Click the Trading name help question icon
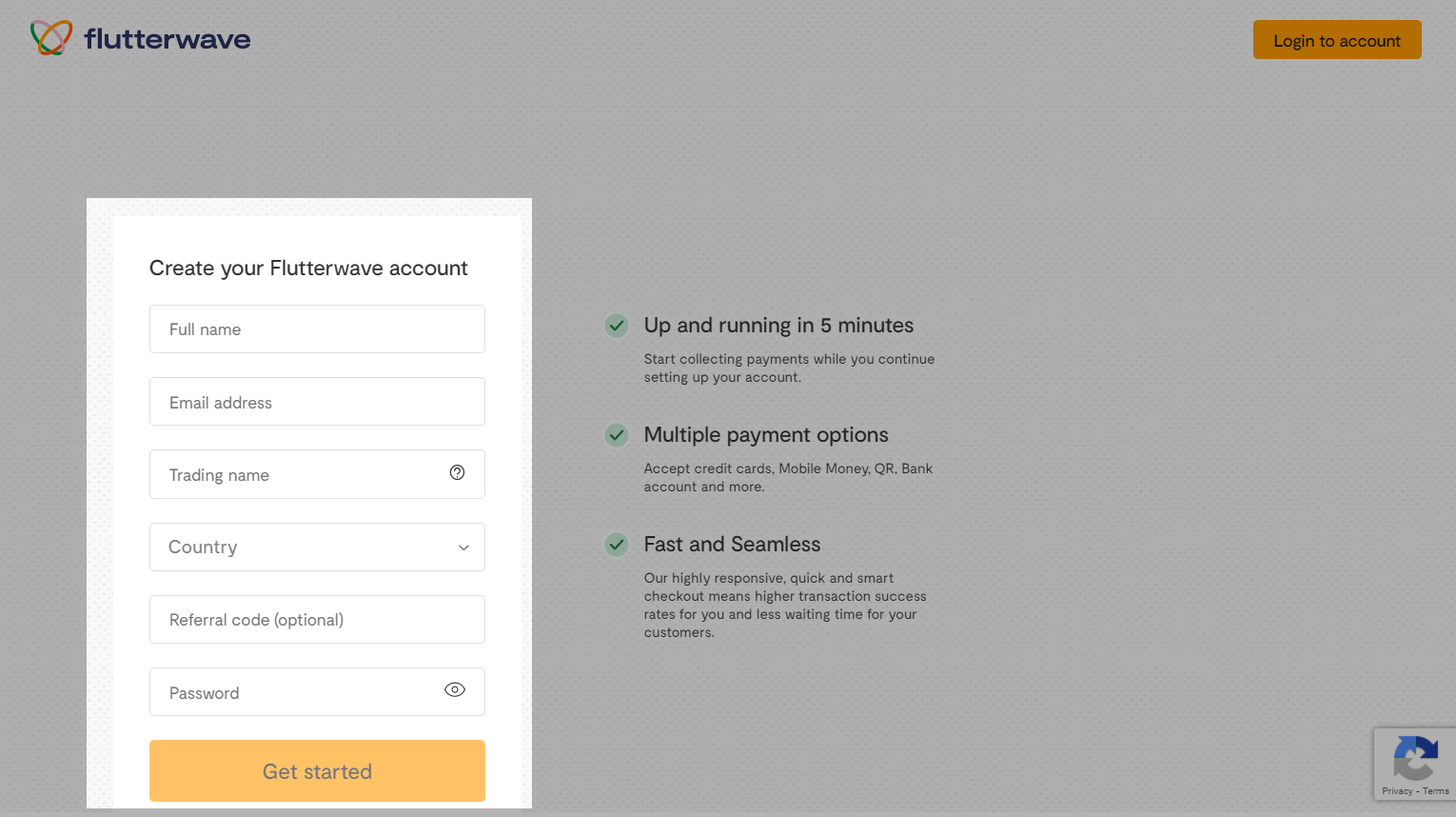The image size is (1456, 817). 457,473
